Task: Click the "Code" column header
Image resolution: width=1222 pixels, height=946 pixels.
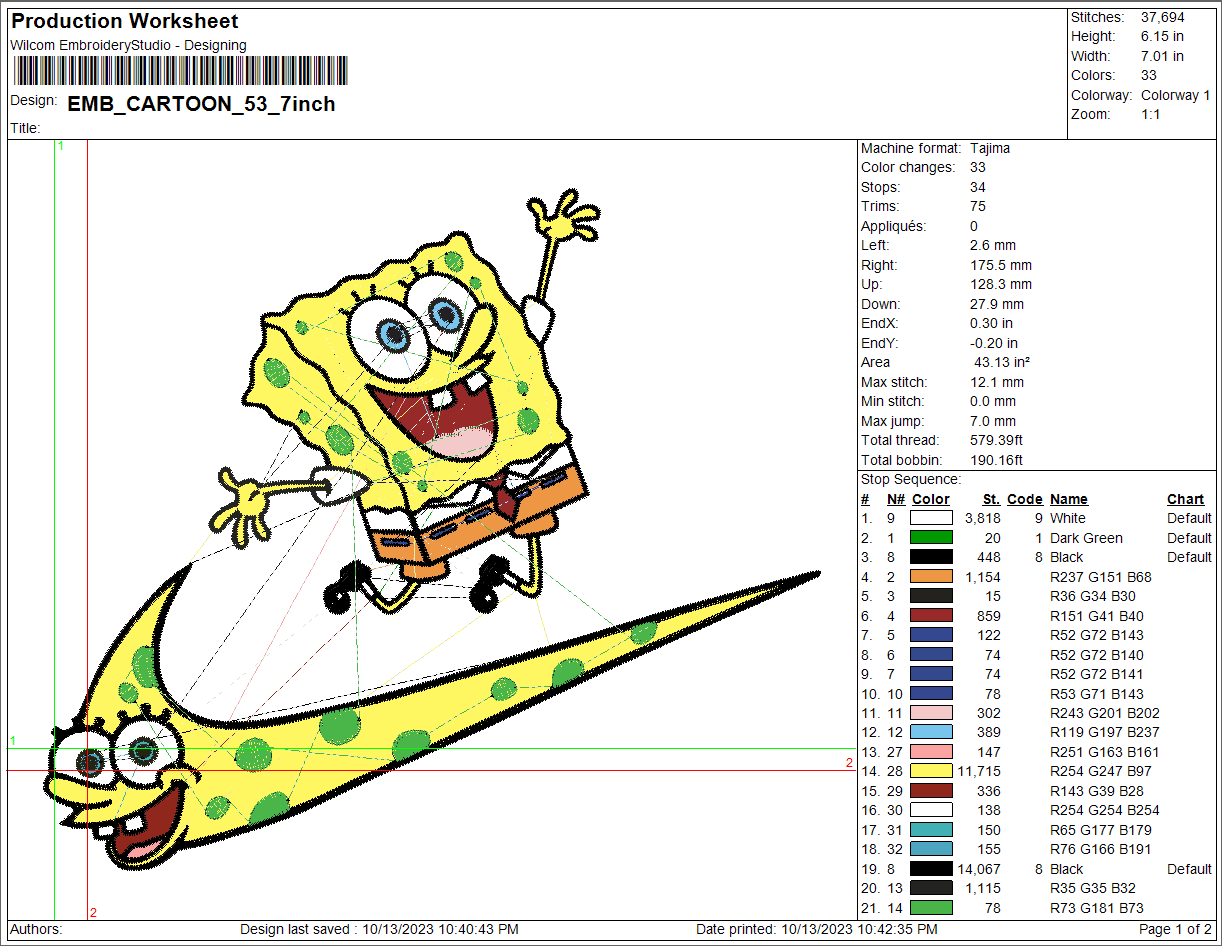Action: coord(1024,499)
